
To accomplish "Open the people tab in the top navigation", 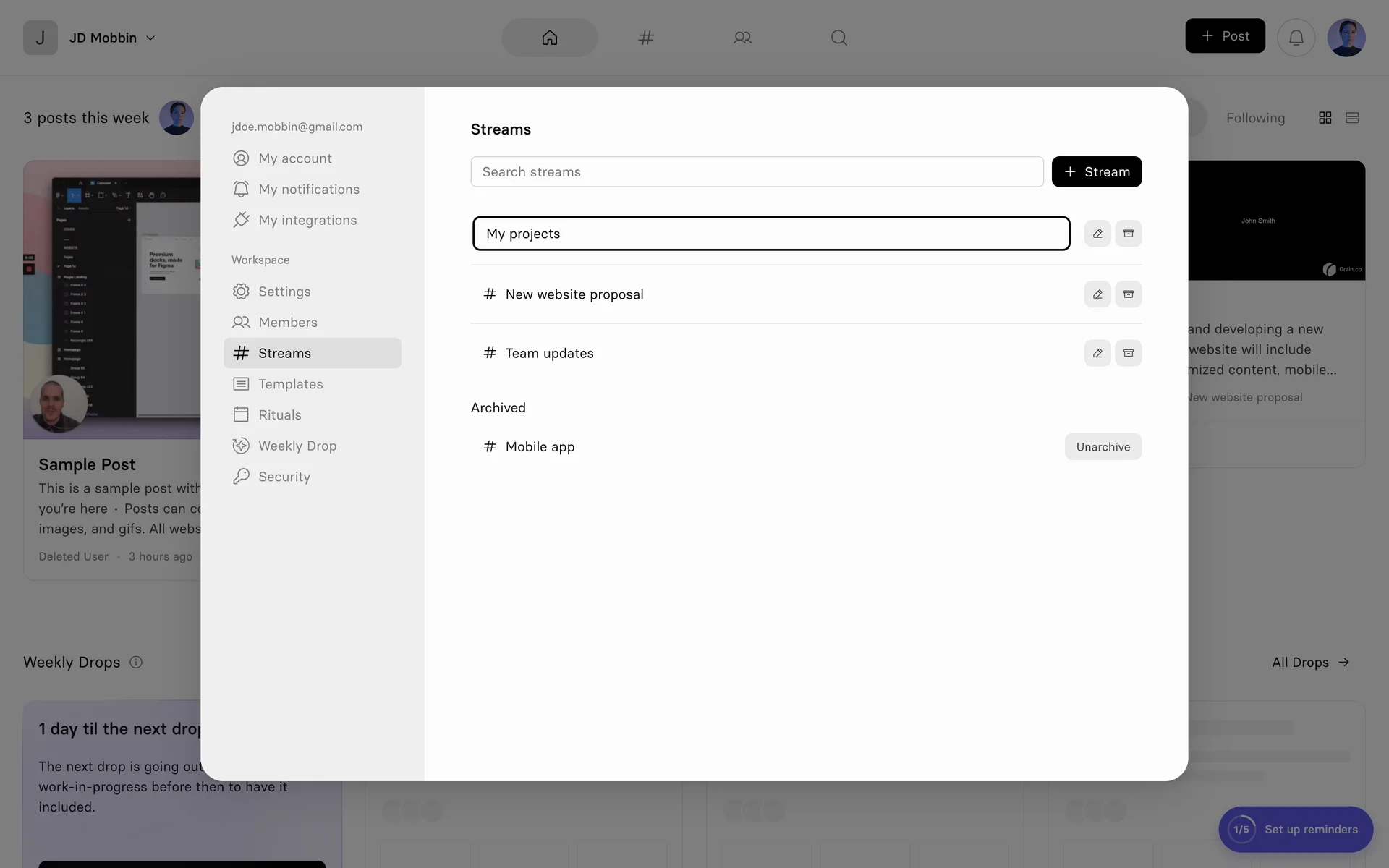I will [742, 38].
